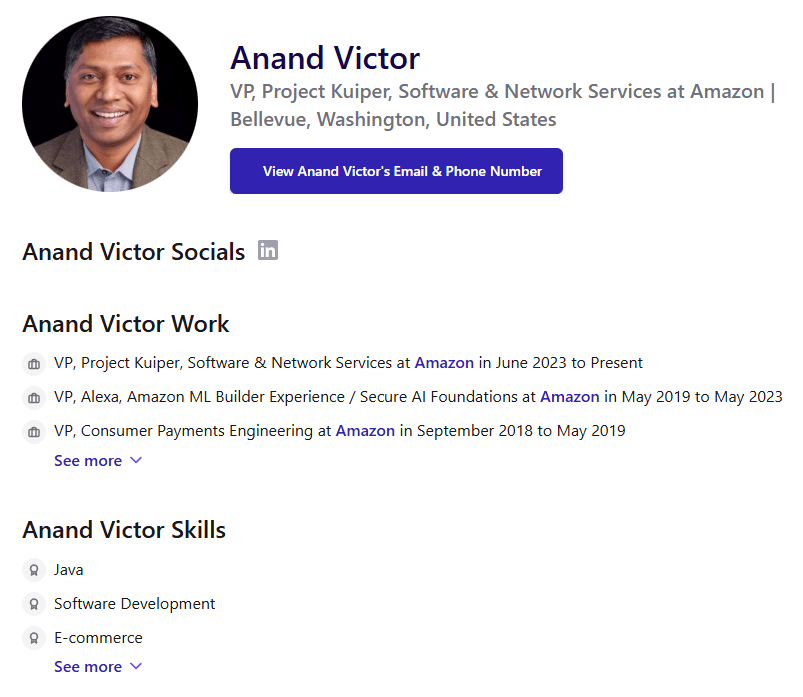Click 'in September 2018 to May 2019' text
The height and width of the screenshot is (697, 803).
pos(512,431)
